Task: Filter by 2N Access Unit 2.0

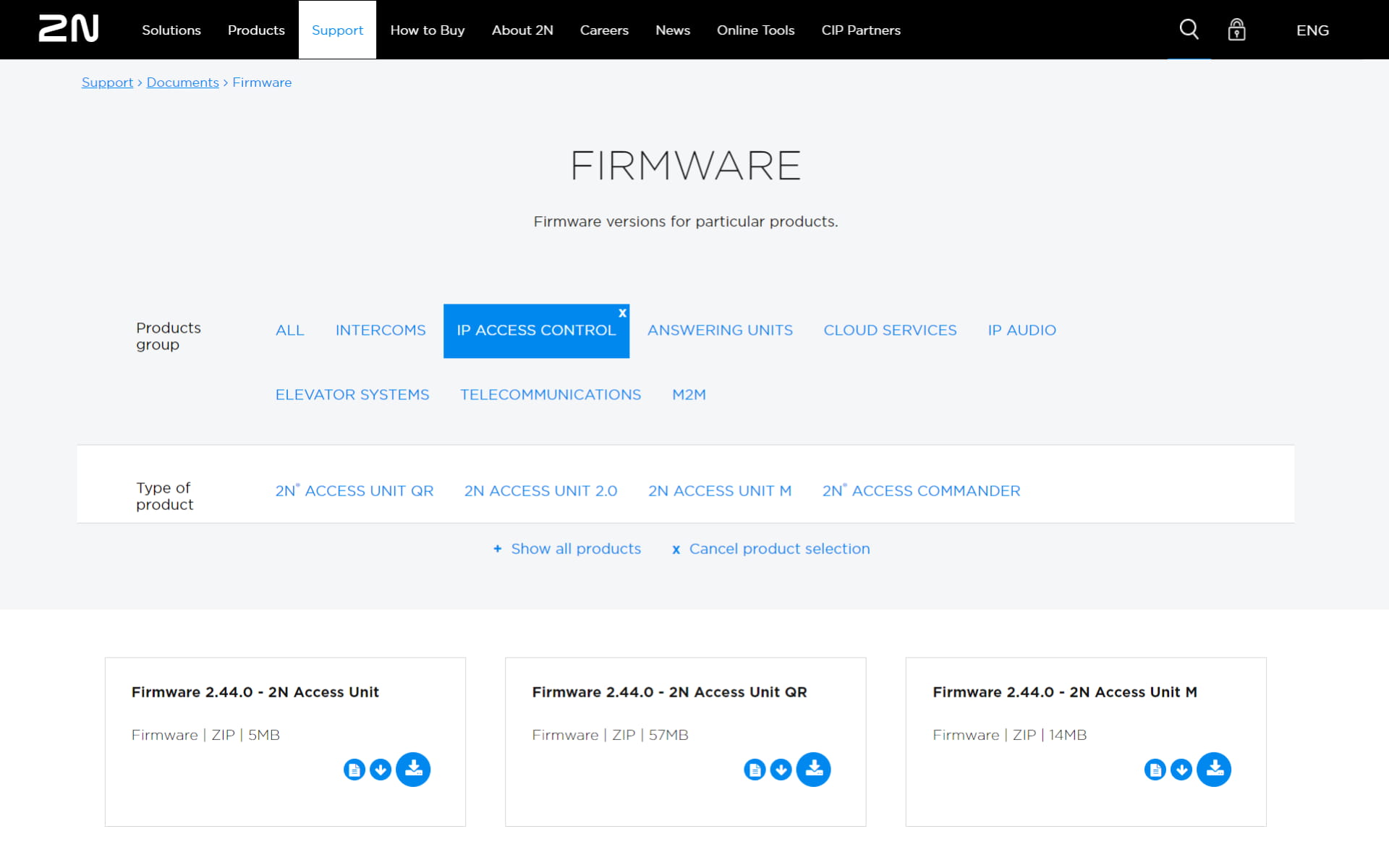Action: (x=540, y=490)
